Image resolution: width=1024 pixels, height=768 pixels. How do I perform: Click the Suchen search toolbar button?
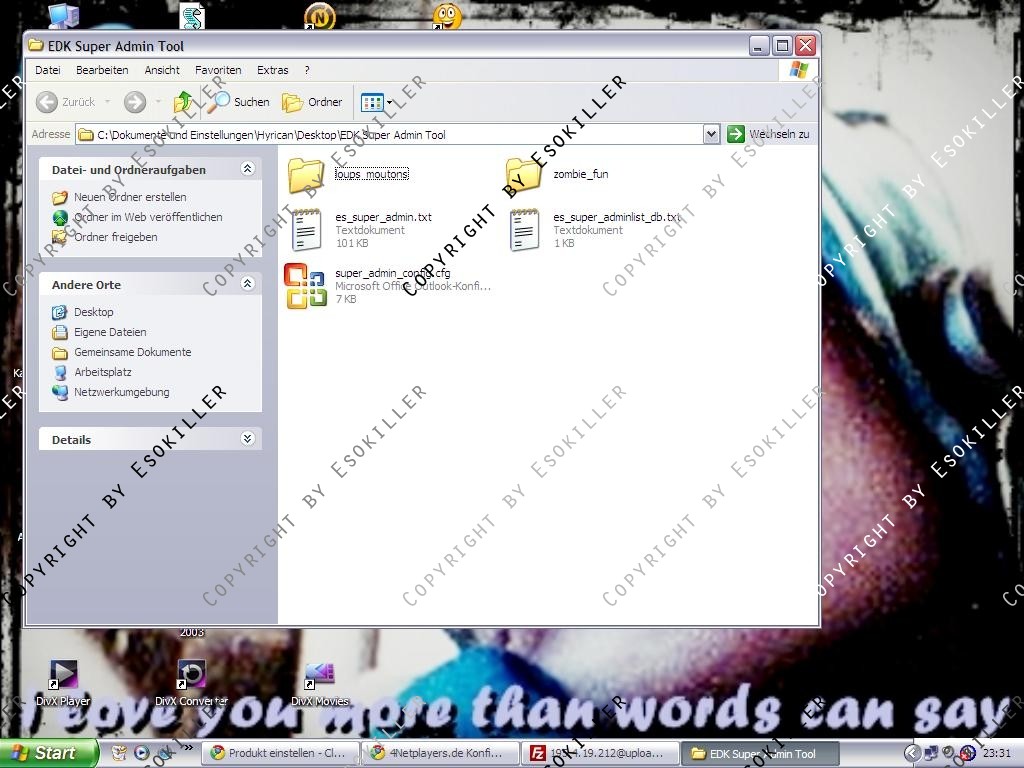[x=239, y=102]
